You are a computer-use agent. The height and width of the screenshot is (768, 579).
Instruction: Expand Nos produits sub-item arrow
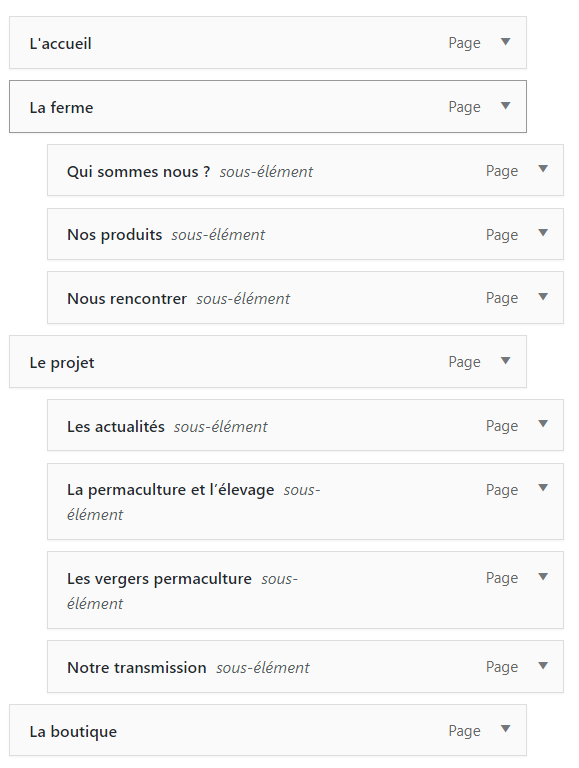coord(543,233)
